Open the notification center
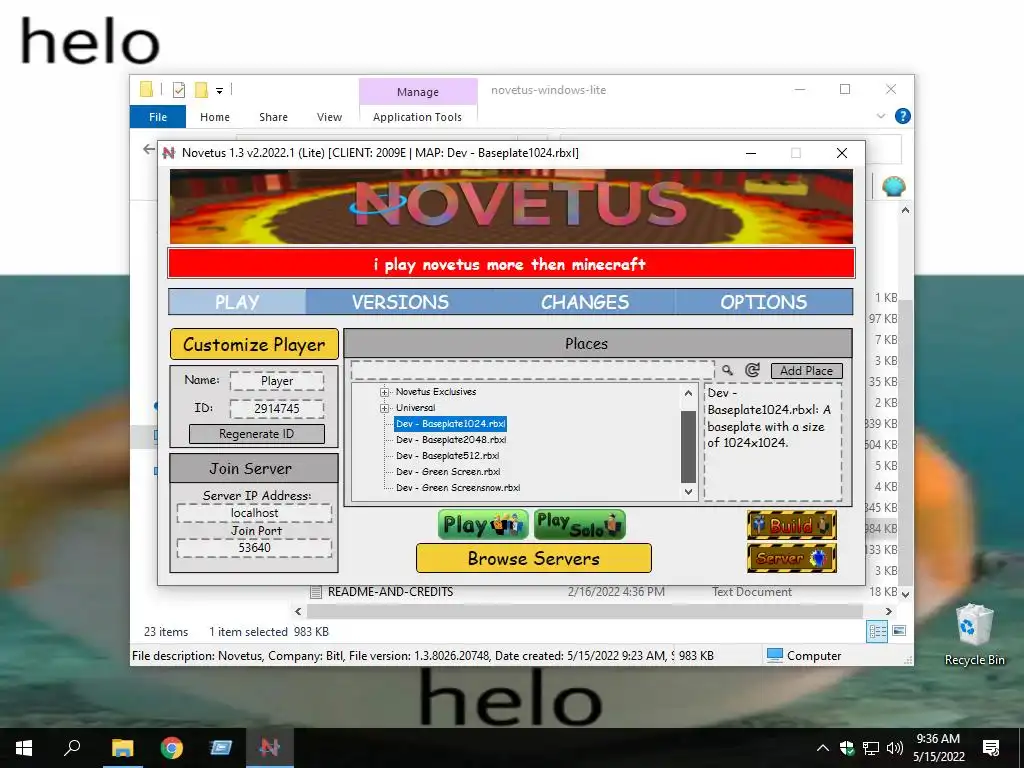 click(991, 748)
